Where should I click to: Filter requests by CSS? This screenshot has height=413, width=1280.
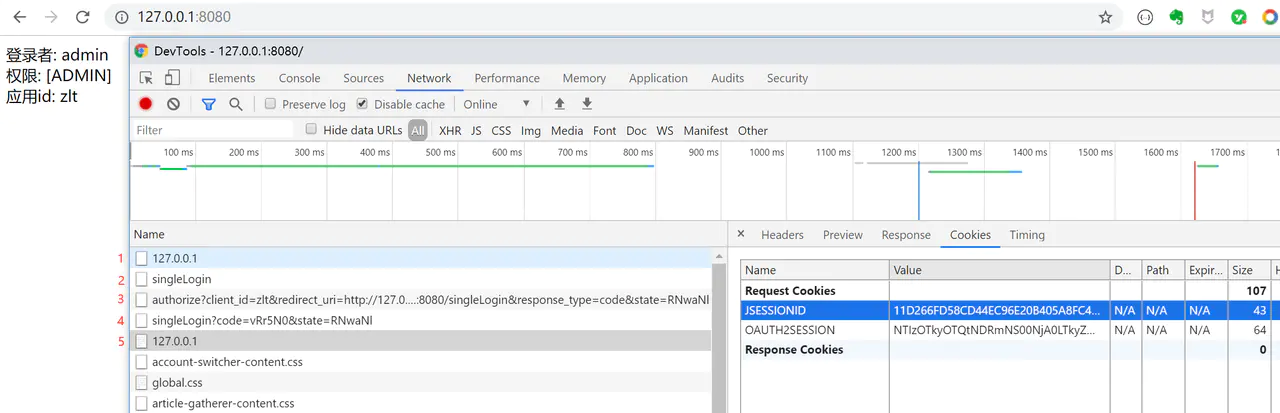(501, 130)
